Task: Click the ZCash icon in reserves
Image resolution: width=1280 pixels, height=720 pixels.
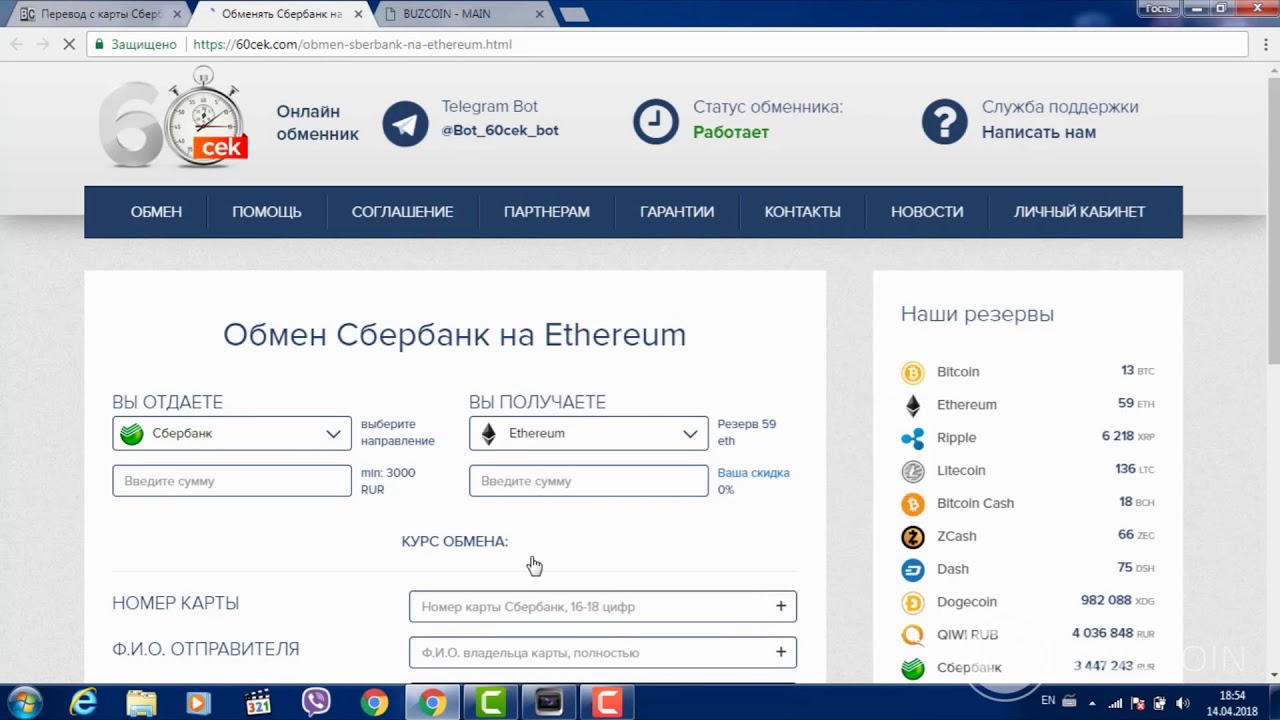Action: (x=913, y=537)
